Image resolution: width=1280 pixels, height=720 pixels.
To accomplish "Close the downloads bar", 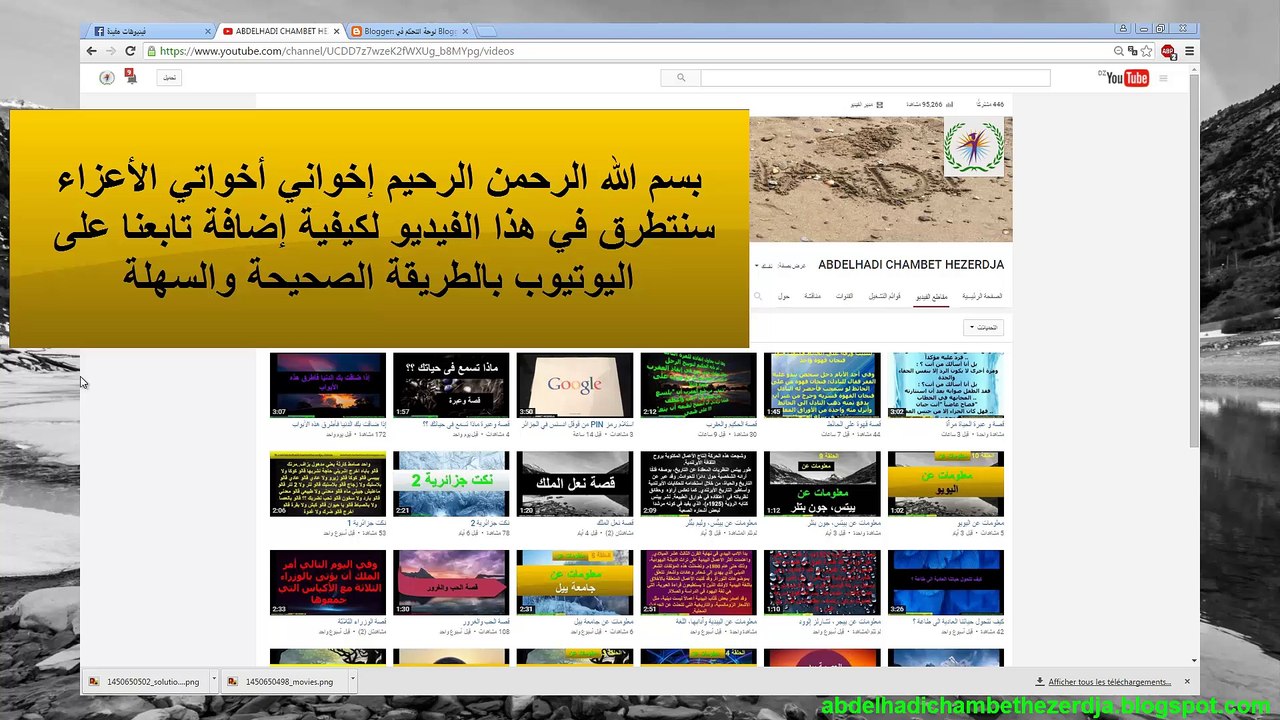I will click(1187, 681).
